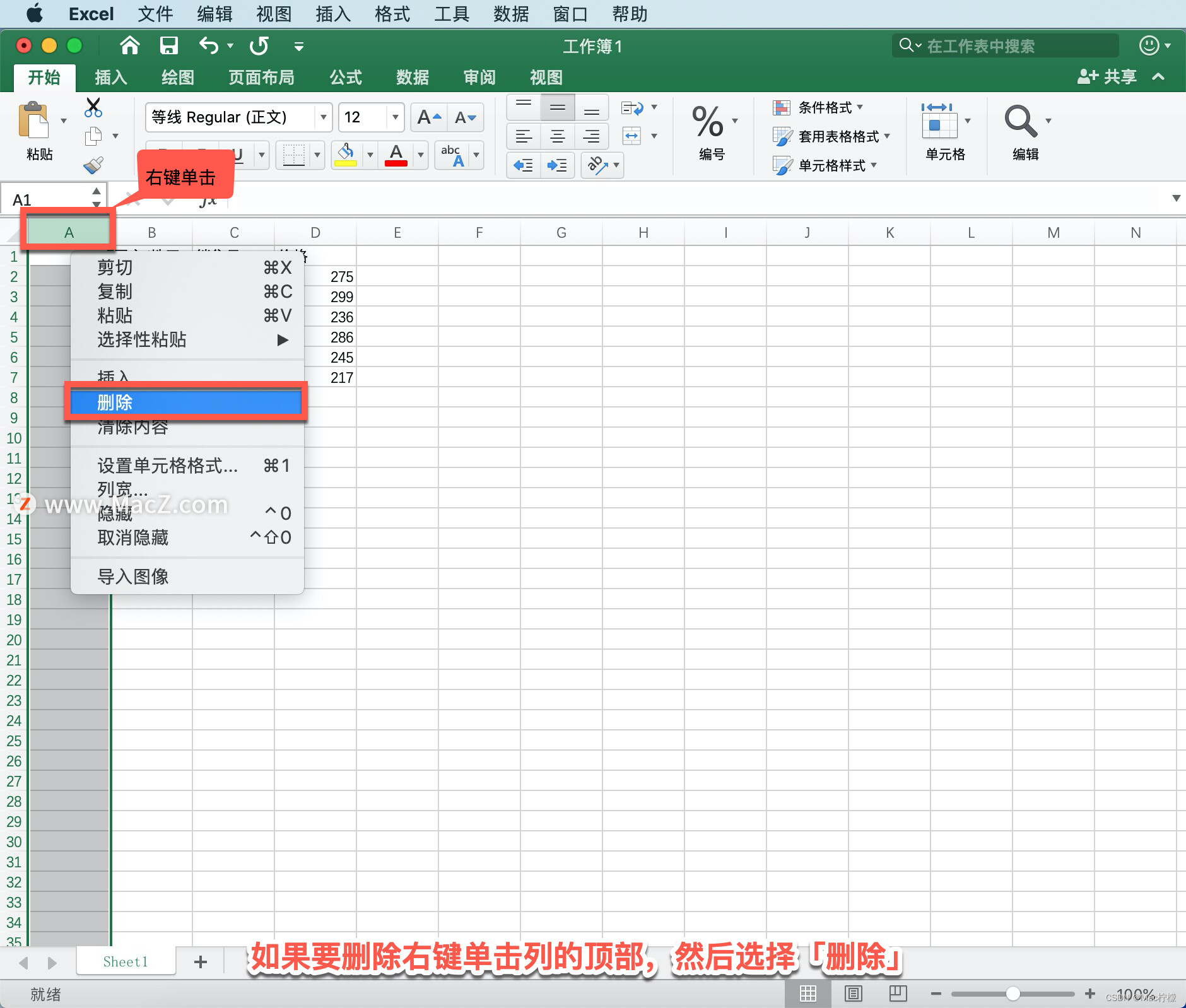
Task: Select the Format Painter brush icon
Action: (93, 165)
